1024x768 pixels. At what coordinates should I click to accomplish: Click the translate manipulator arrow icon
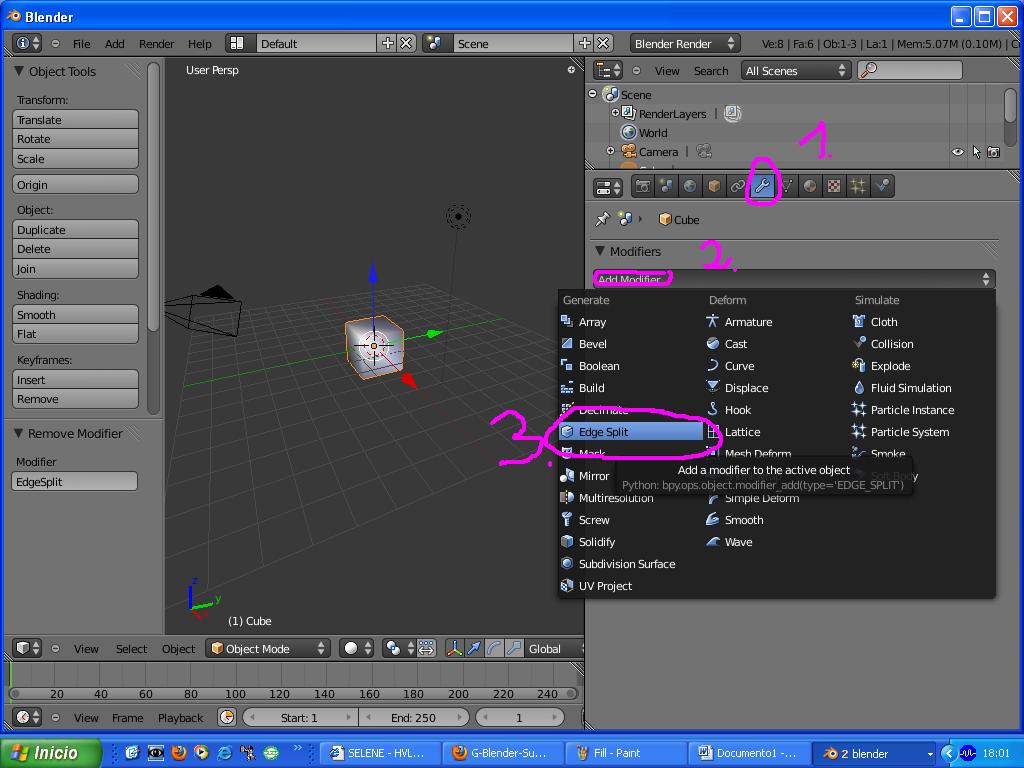(x=474, y=648)
